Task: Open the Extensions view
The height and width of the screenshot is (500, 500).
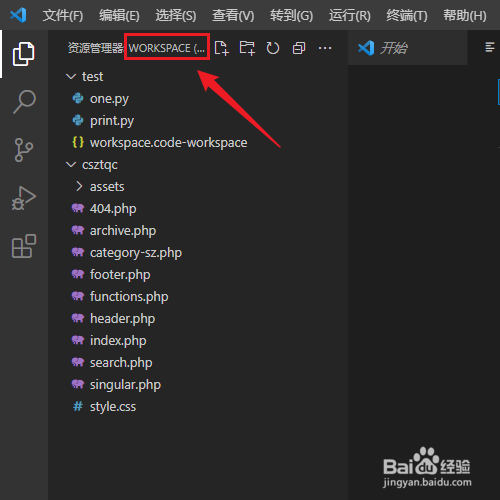Action: 24,246
